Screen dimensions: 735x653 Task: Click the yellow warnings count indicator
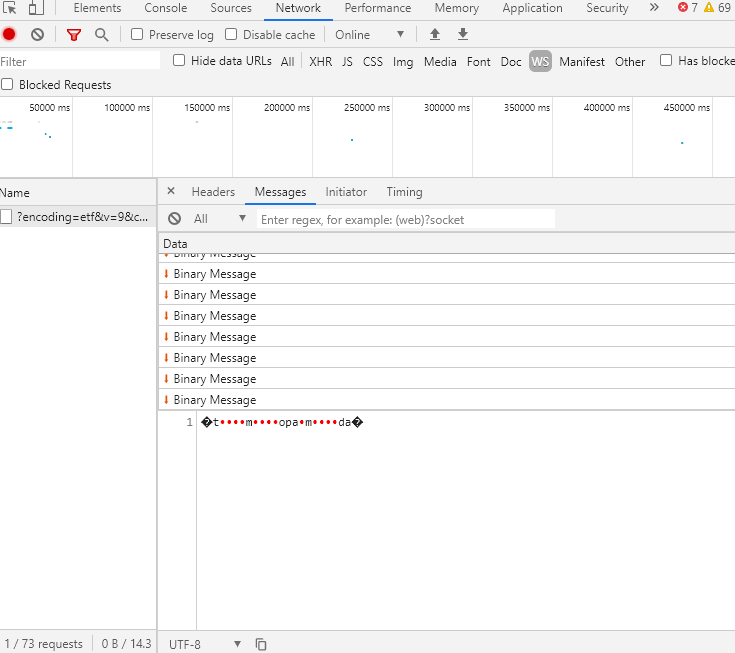[x=717, y=8]
